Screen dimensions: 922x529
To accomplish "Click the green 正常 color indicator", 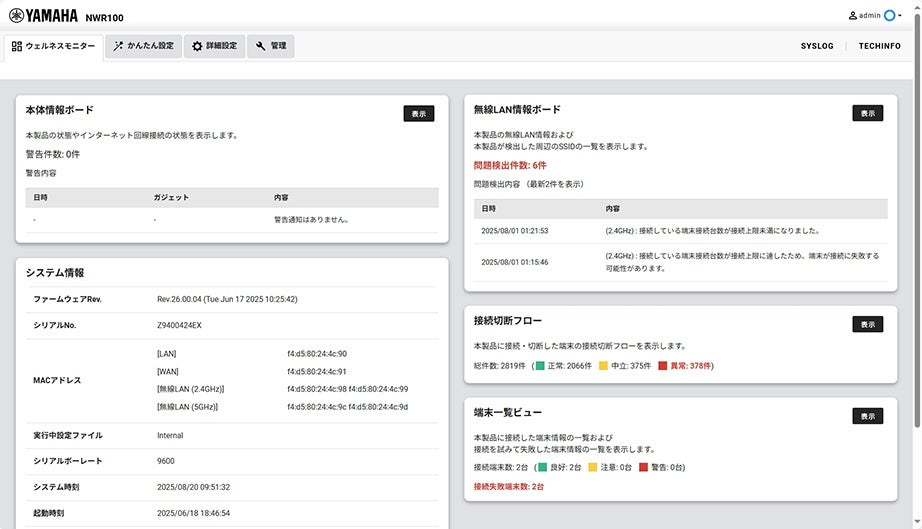I will 540,366.
